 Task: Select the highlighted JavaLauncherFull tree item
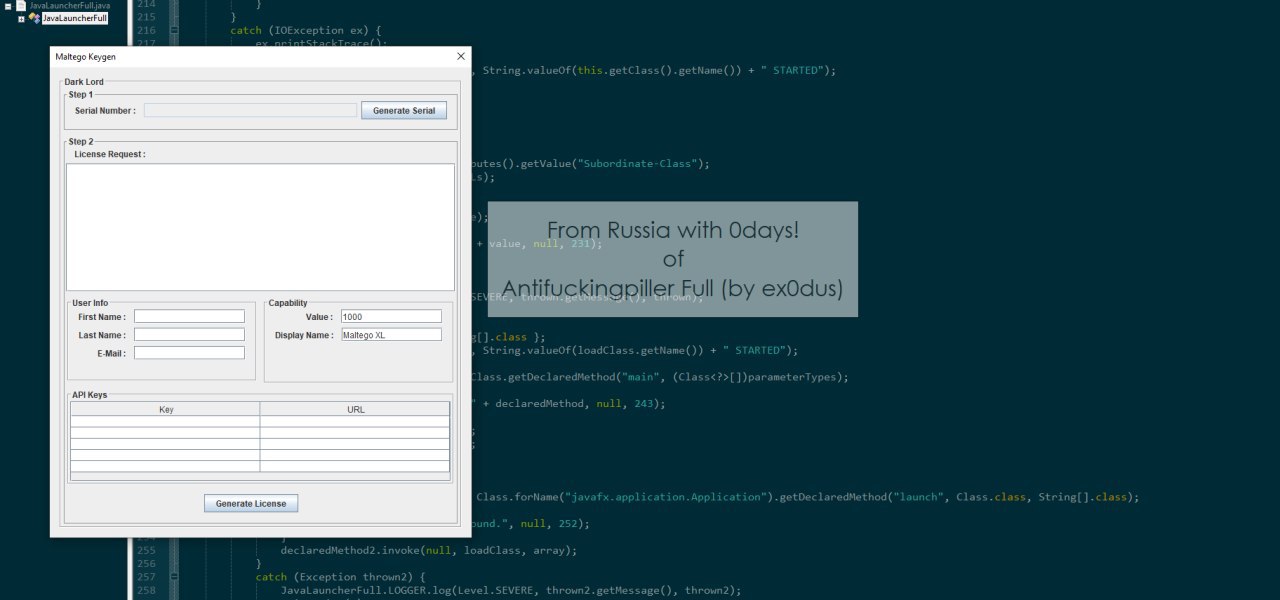coord(75,18)
